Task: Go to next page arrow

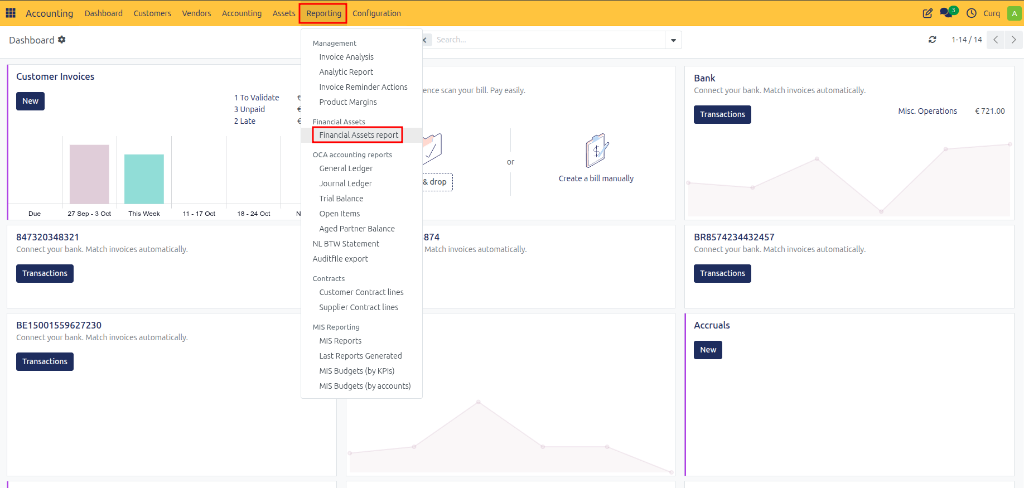Action: click(x=1014, y=40)
